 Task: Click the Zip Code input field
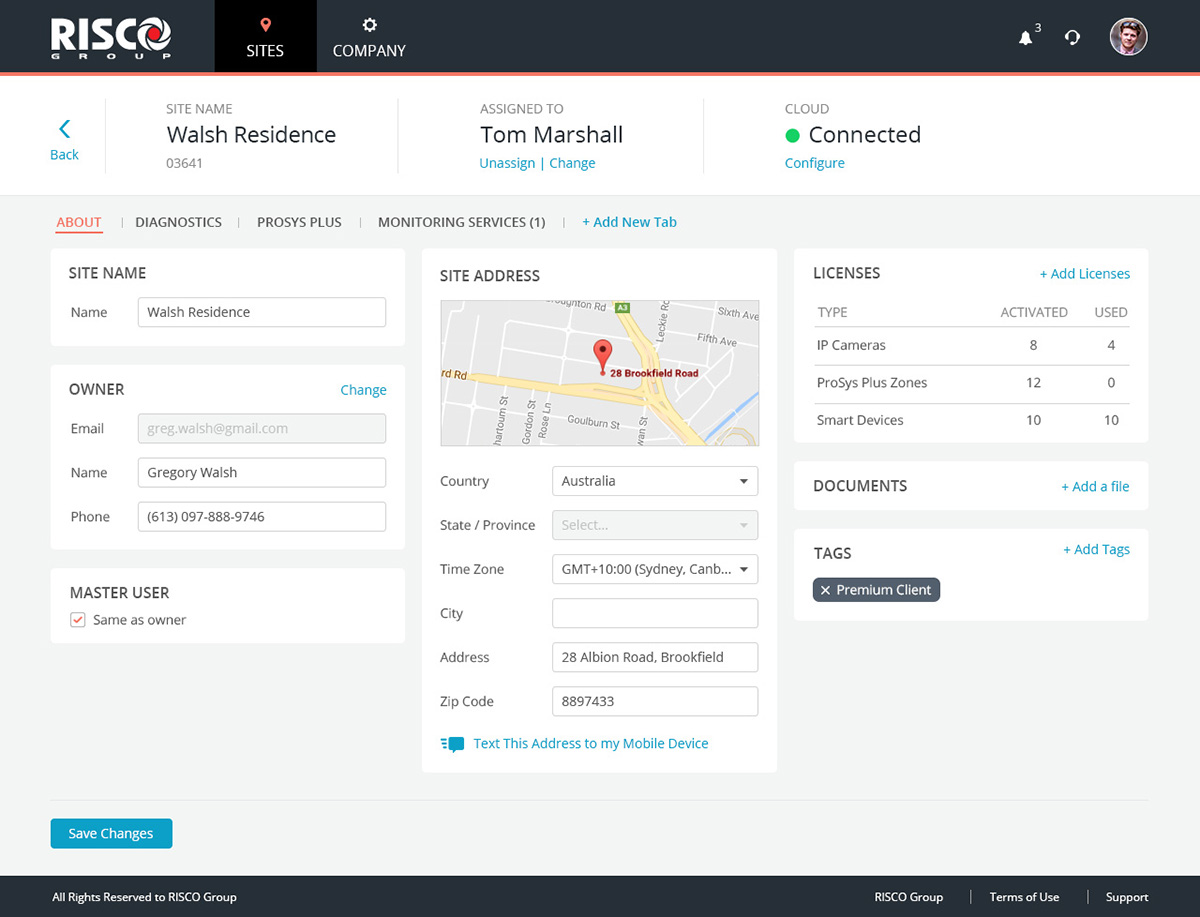[655, 701]
